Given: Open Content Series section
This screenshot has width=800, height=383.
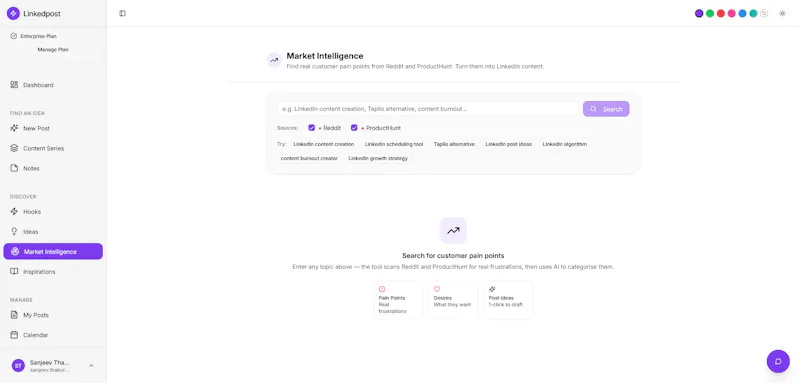Looking at the screenshot, I should click(x=53, y=148).
